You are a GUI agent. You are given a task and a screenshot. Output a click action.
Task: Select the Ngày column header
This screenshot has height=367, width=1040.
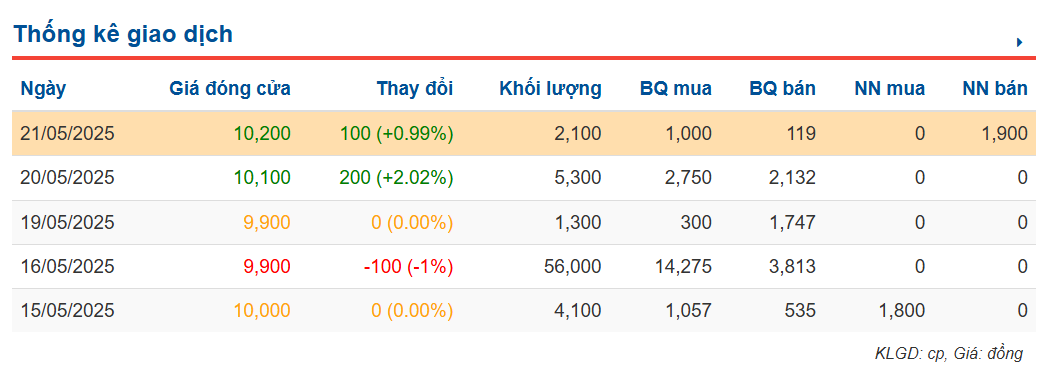point(44,89)
